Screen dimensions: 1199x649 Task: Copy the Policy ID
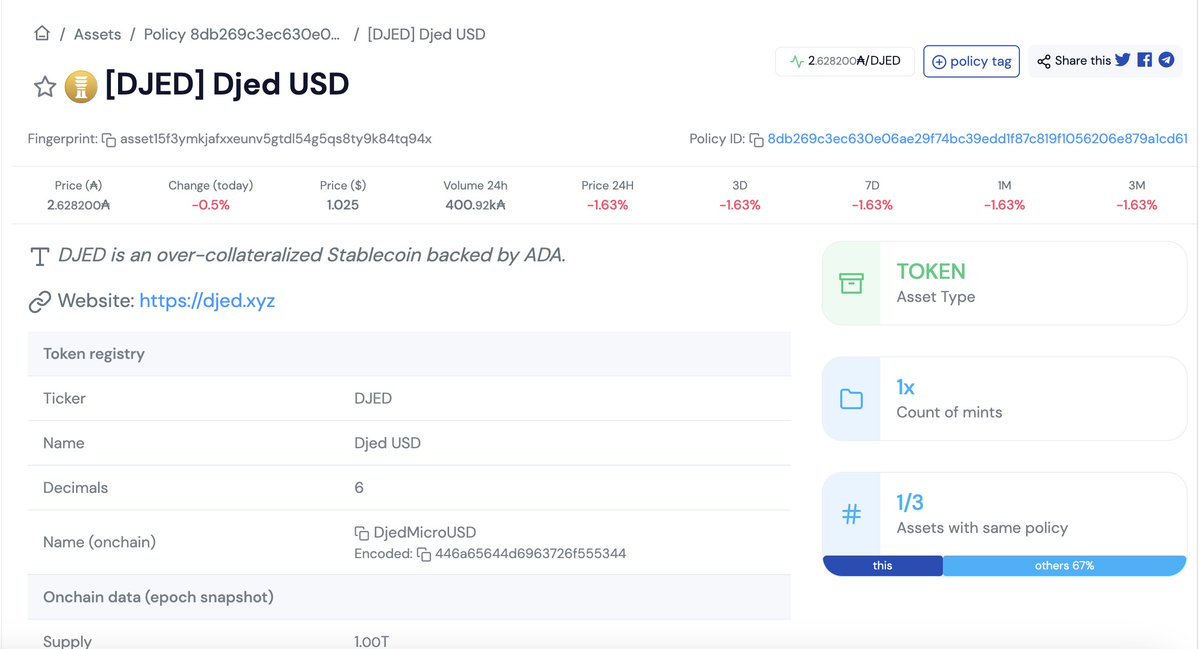pos(756,140)
